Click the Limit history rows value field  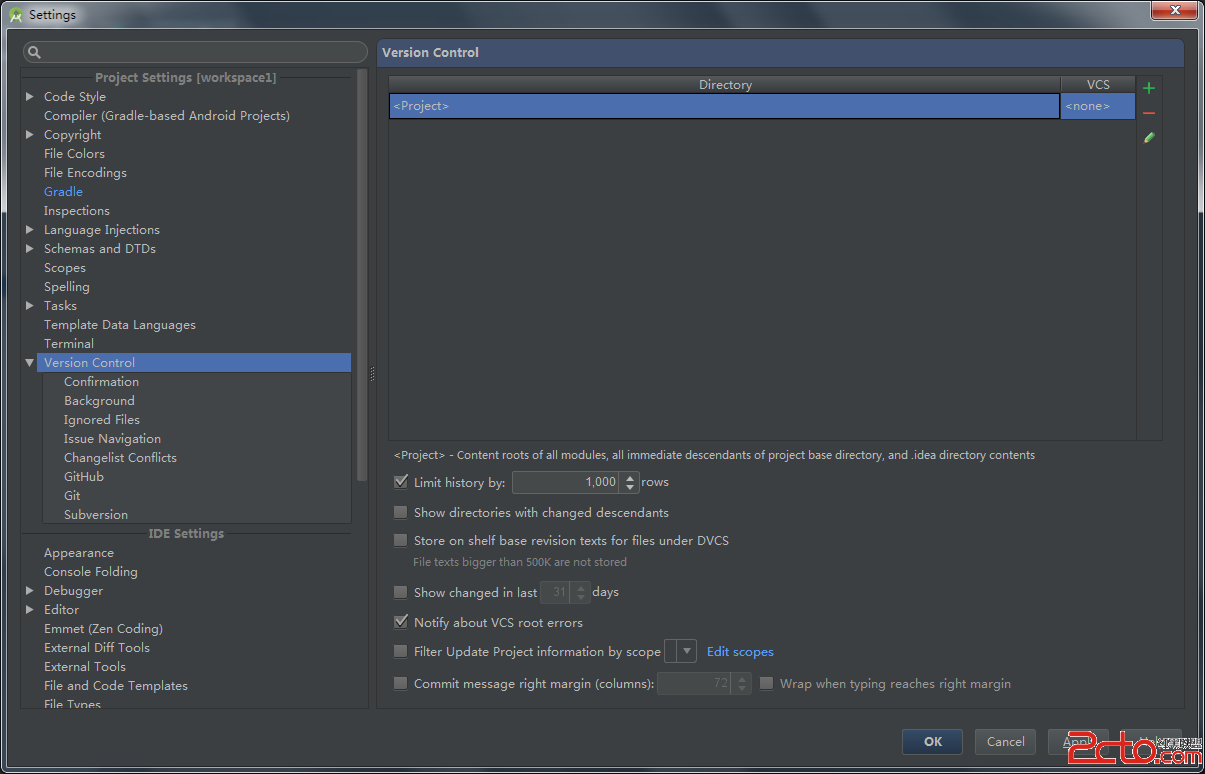[x=566, y=483]
